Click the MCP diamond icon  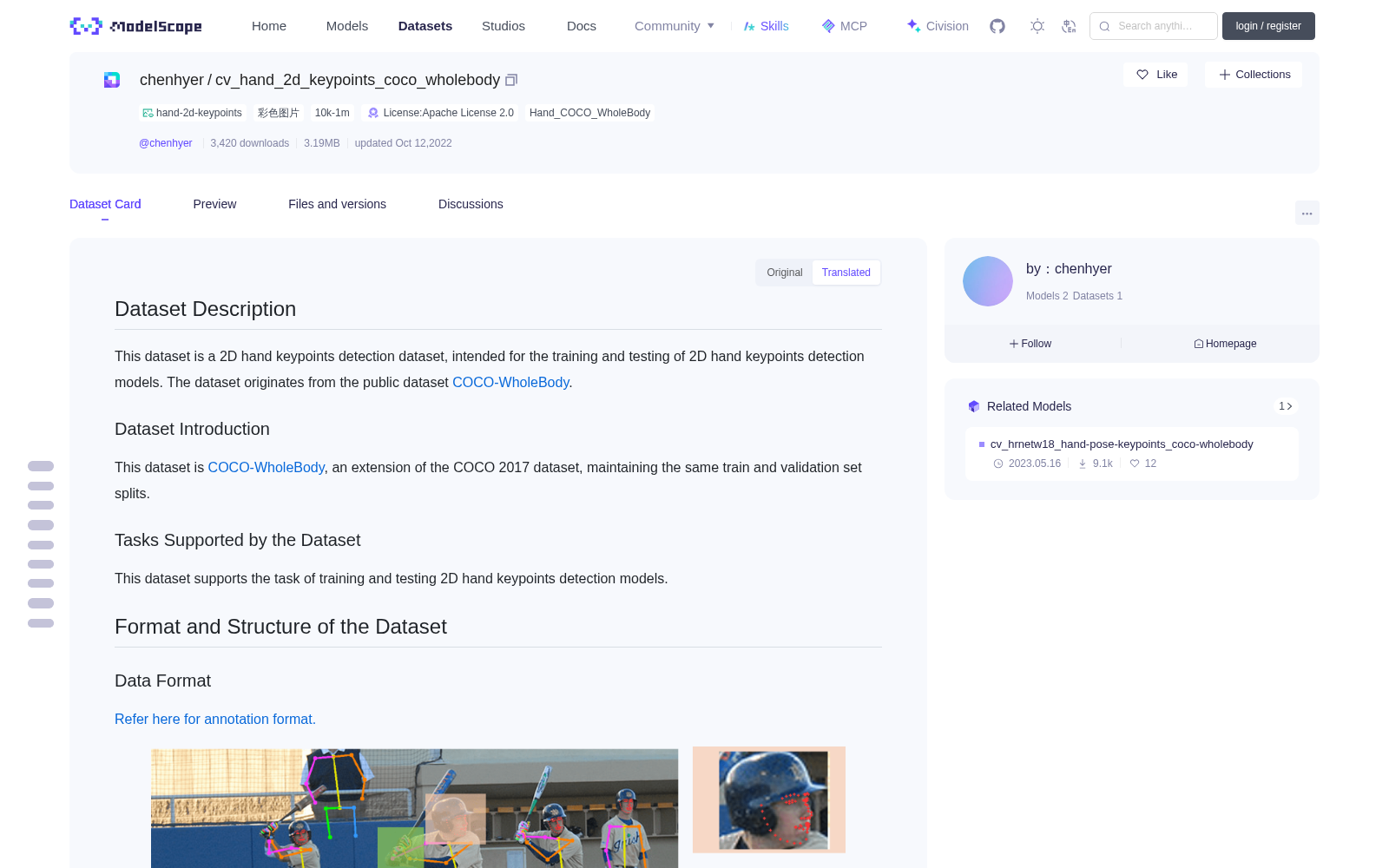828,26
